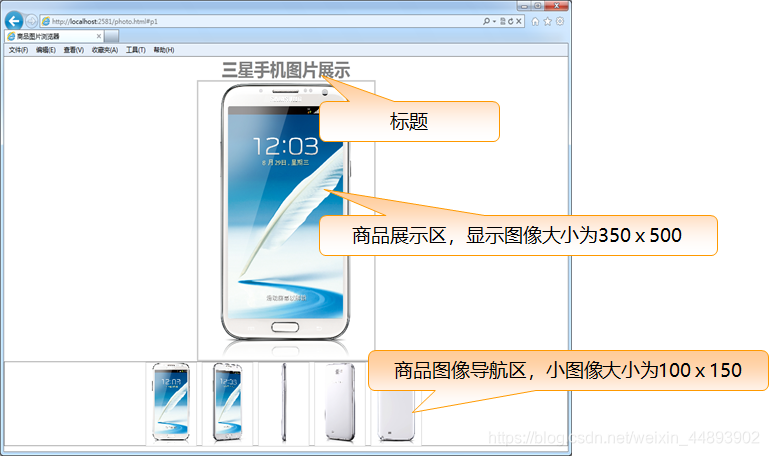This screenshot has width=769, height=456.
Task: Close the browser window
Action: coord(557,6)
